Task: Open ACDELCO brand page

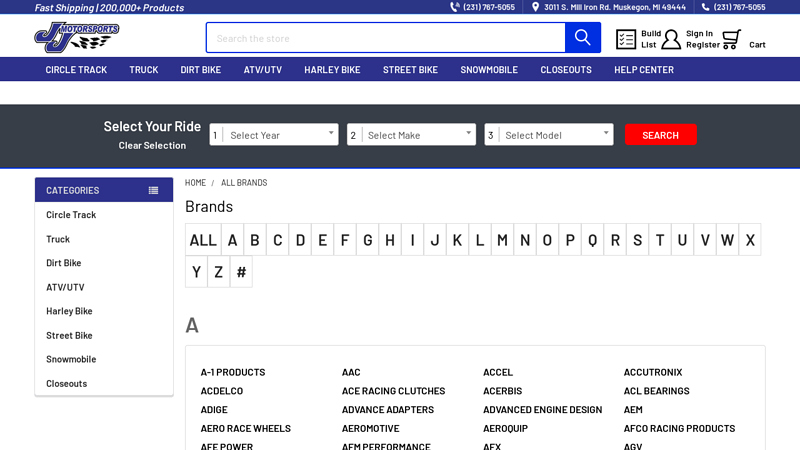Action: point(221,391)
